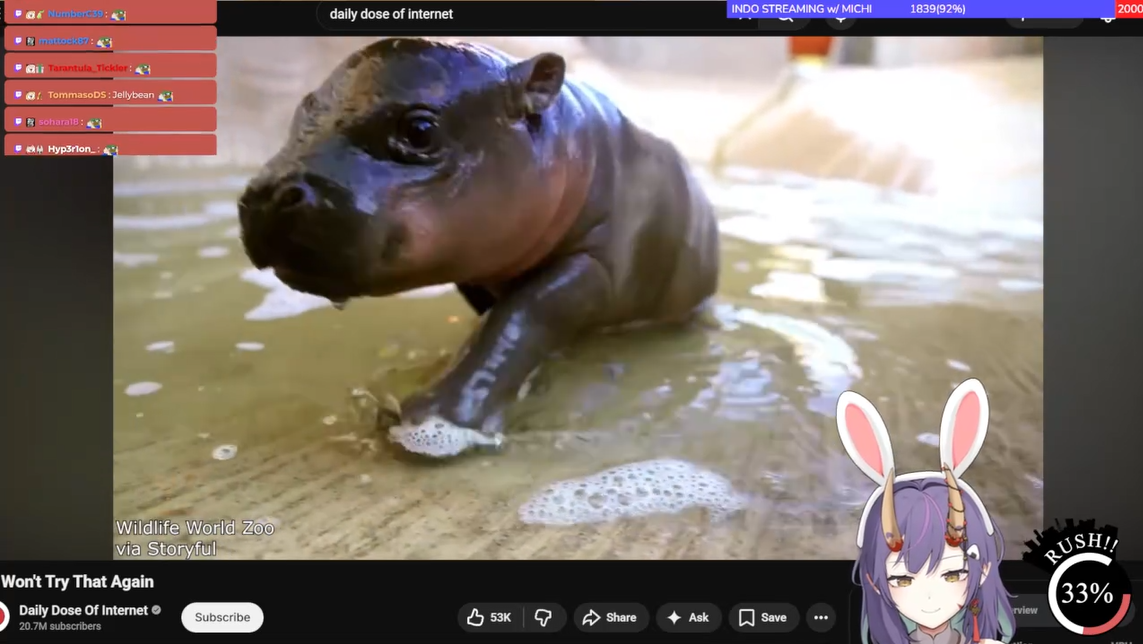Click the Wildlife World Zoo via Storyful caption

click(195, 538)
